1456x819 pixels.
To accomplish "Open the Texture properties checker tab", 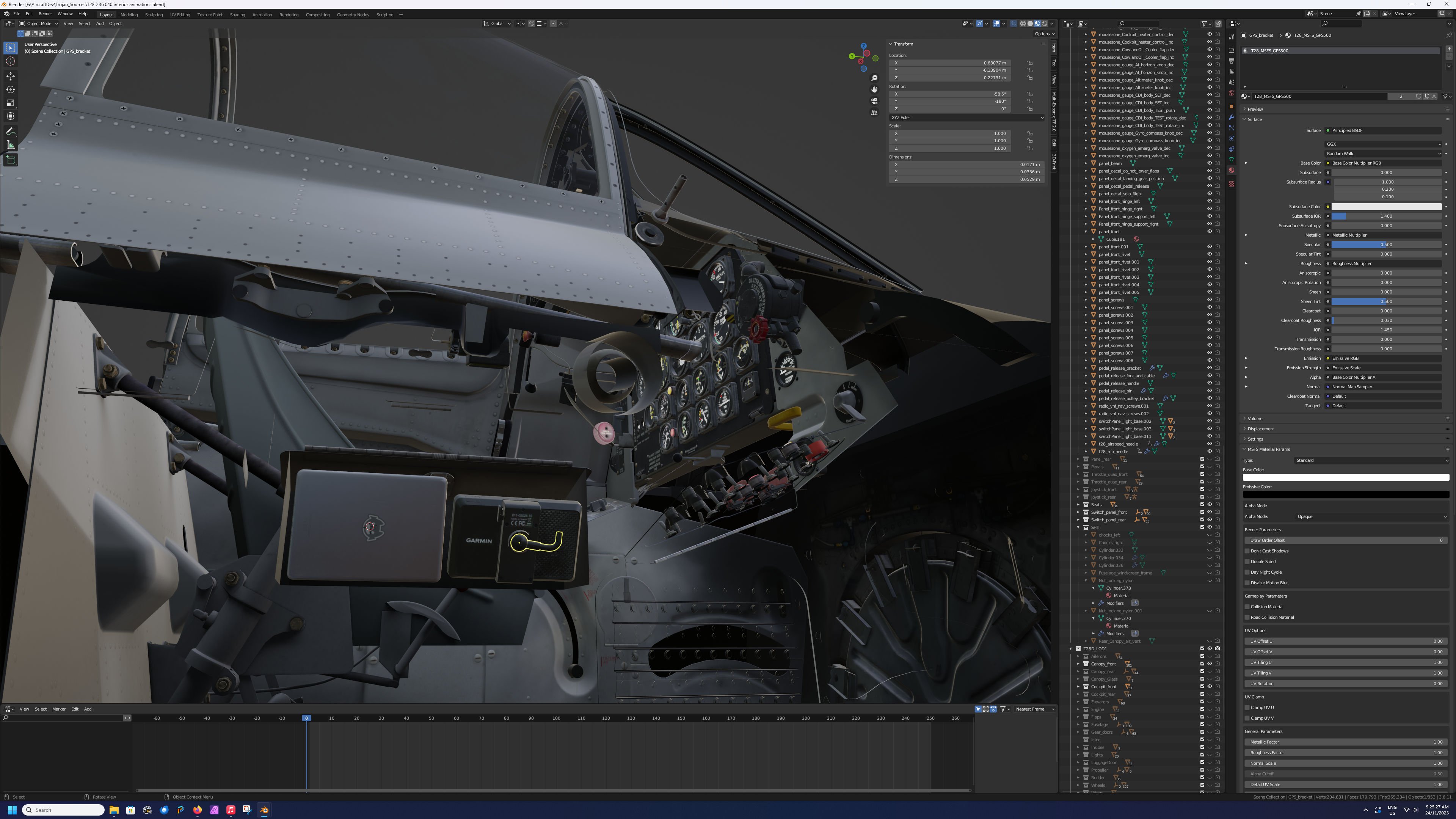I will tap(1232, 184).
